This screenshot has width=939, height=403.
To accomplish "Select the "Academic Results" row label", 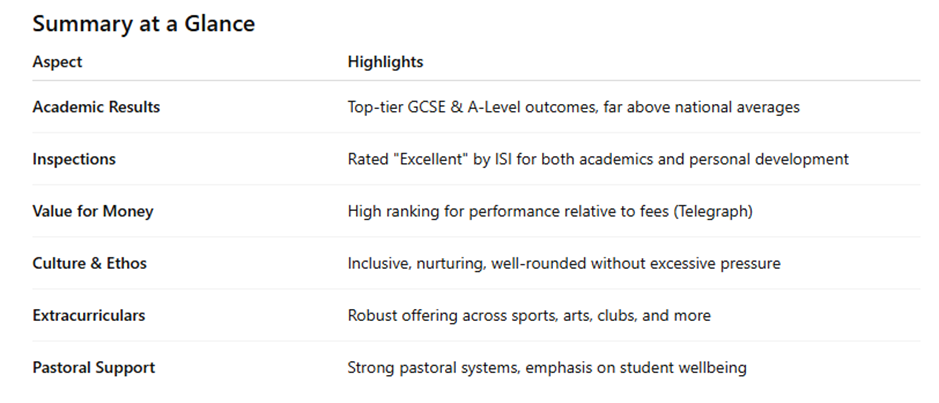I will point(96,107).
